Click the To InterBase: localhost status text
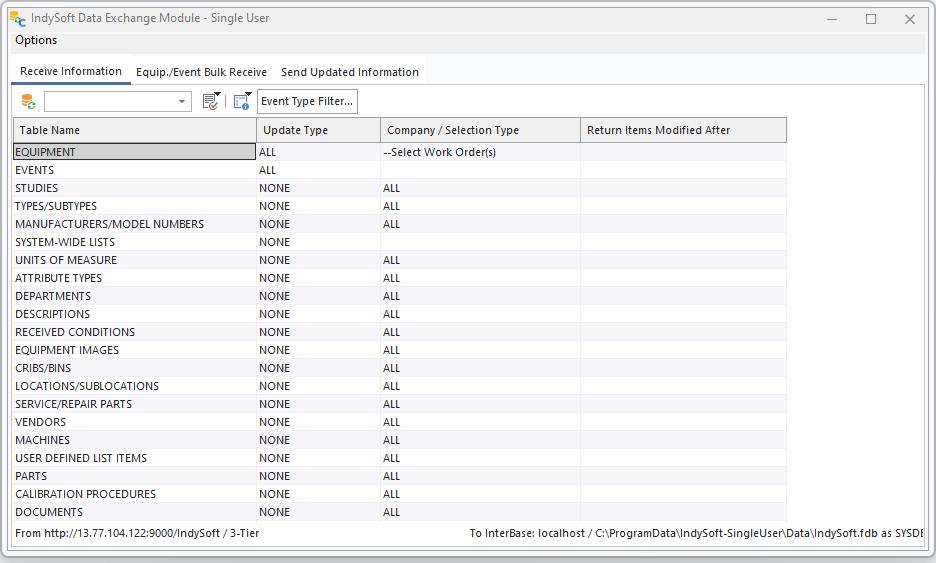936x563 pixels. tap(696, 533)
